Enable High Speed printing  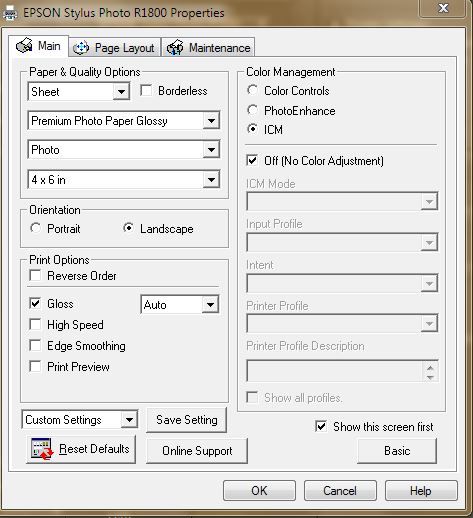pos(35,325)
